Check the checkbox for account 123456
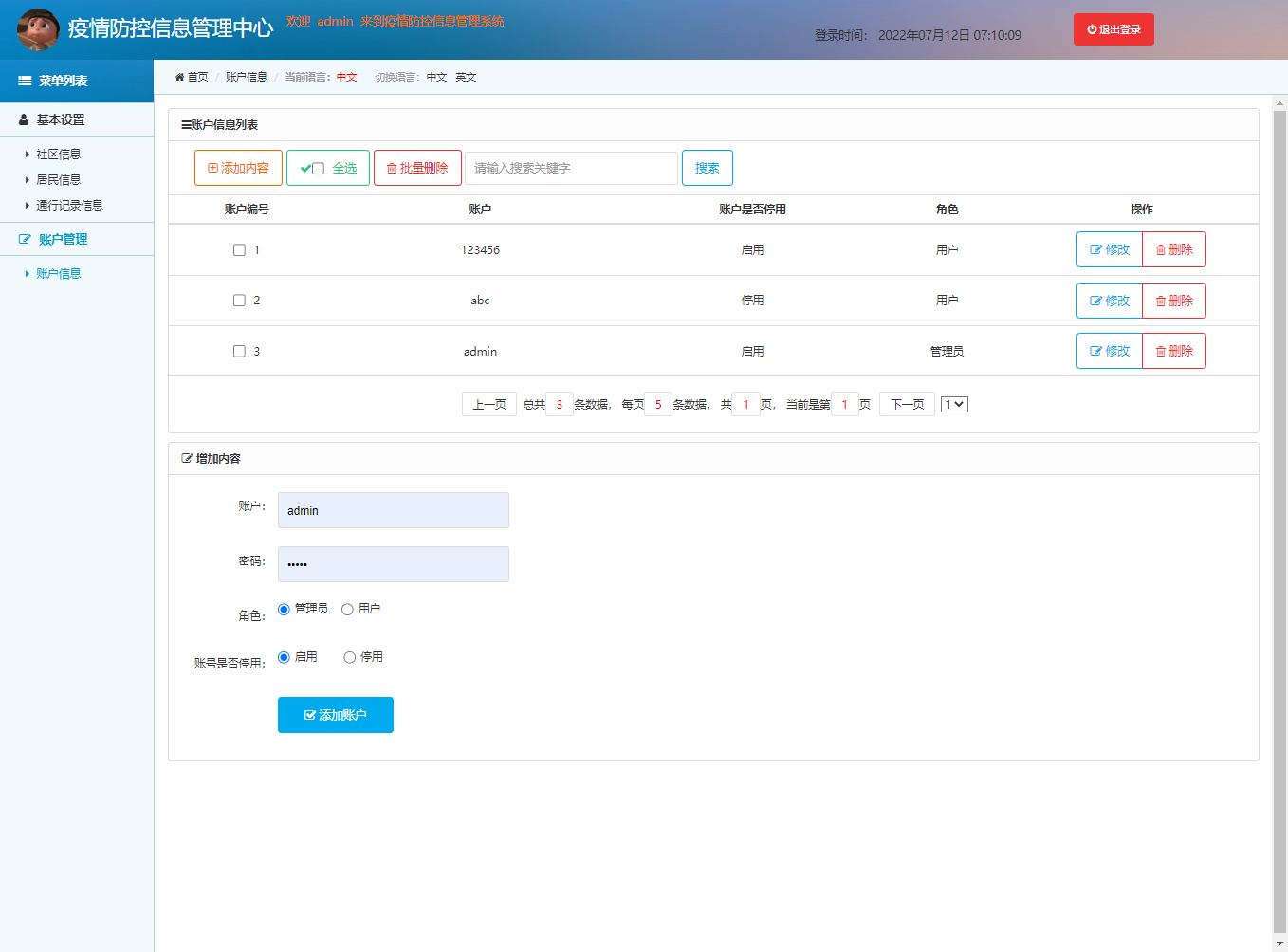The width and height of the screenshot is (1288, 952). (239, 249)
